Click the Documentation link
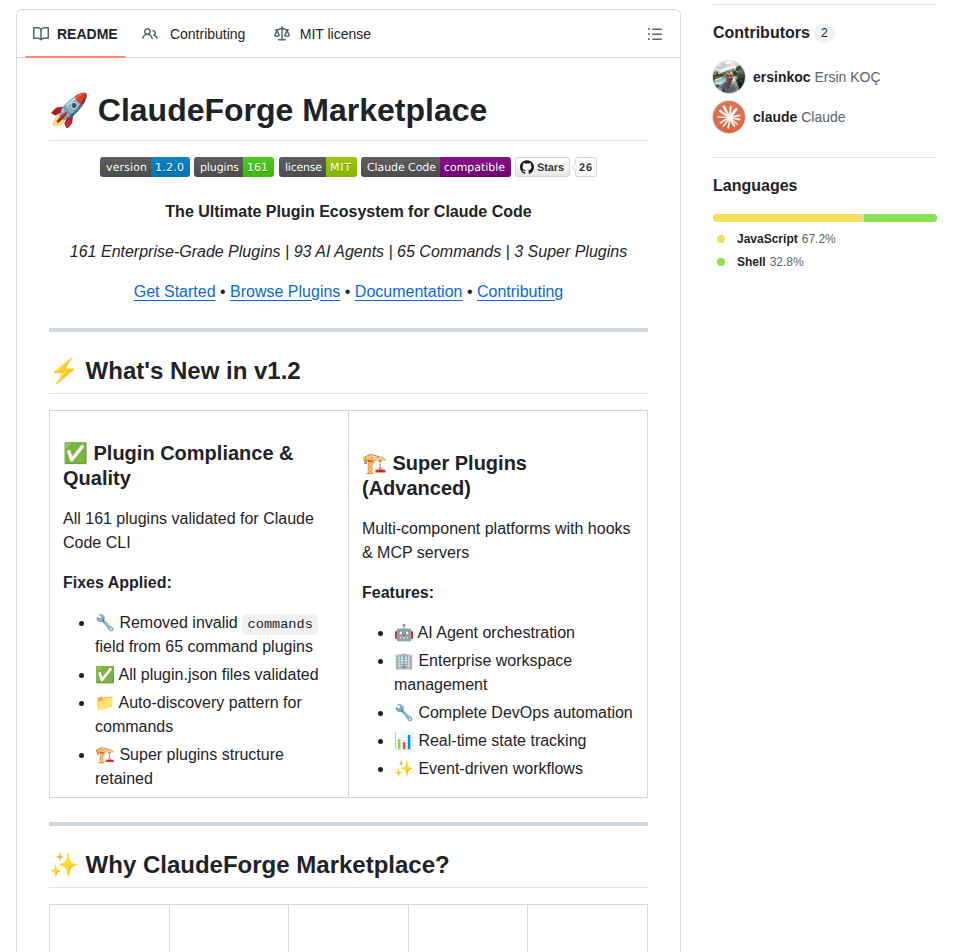961x952 pixels. 408,291
